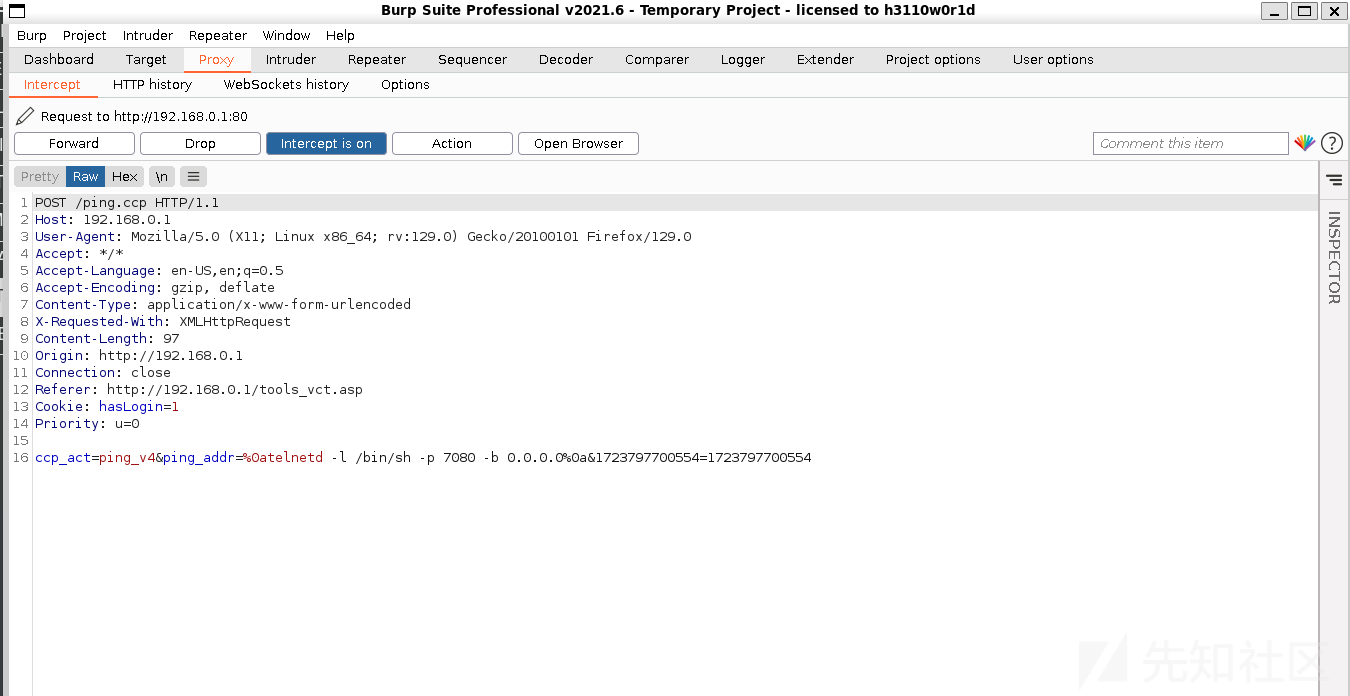1350x696 pixels.
Task: Toggle Intercept is on button
Action: 326,143
